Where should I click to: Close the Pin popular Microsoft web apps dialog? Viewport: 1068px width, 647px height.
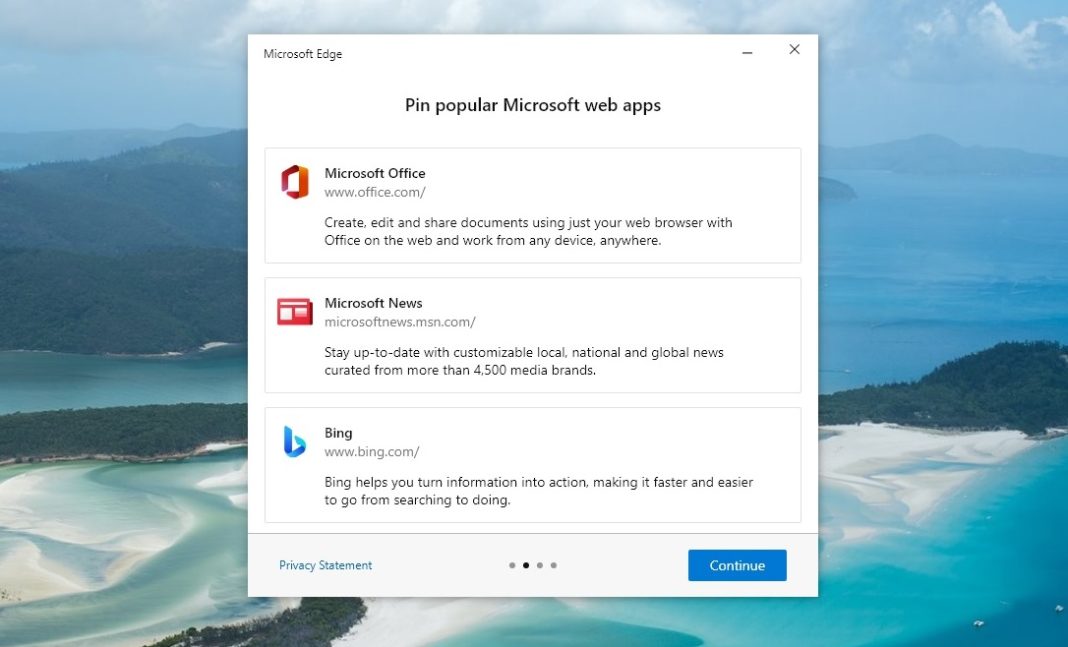pyautogui.click(x=794, y=49)
